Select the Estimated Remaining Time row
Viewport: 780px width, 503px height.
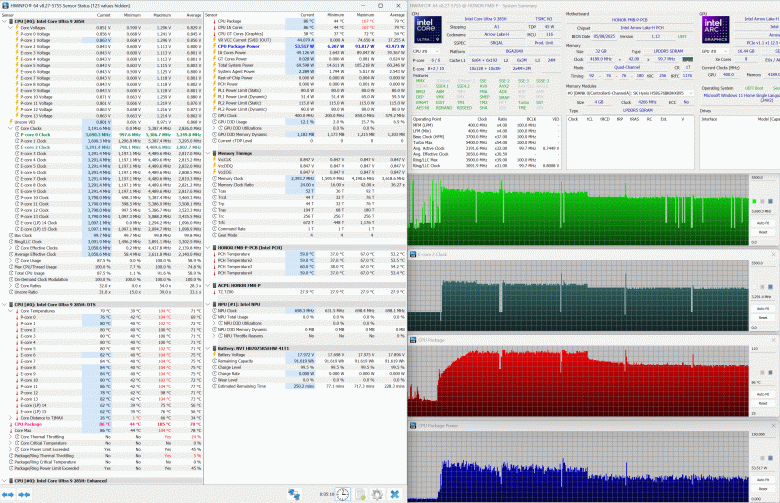point(305,386)
